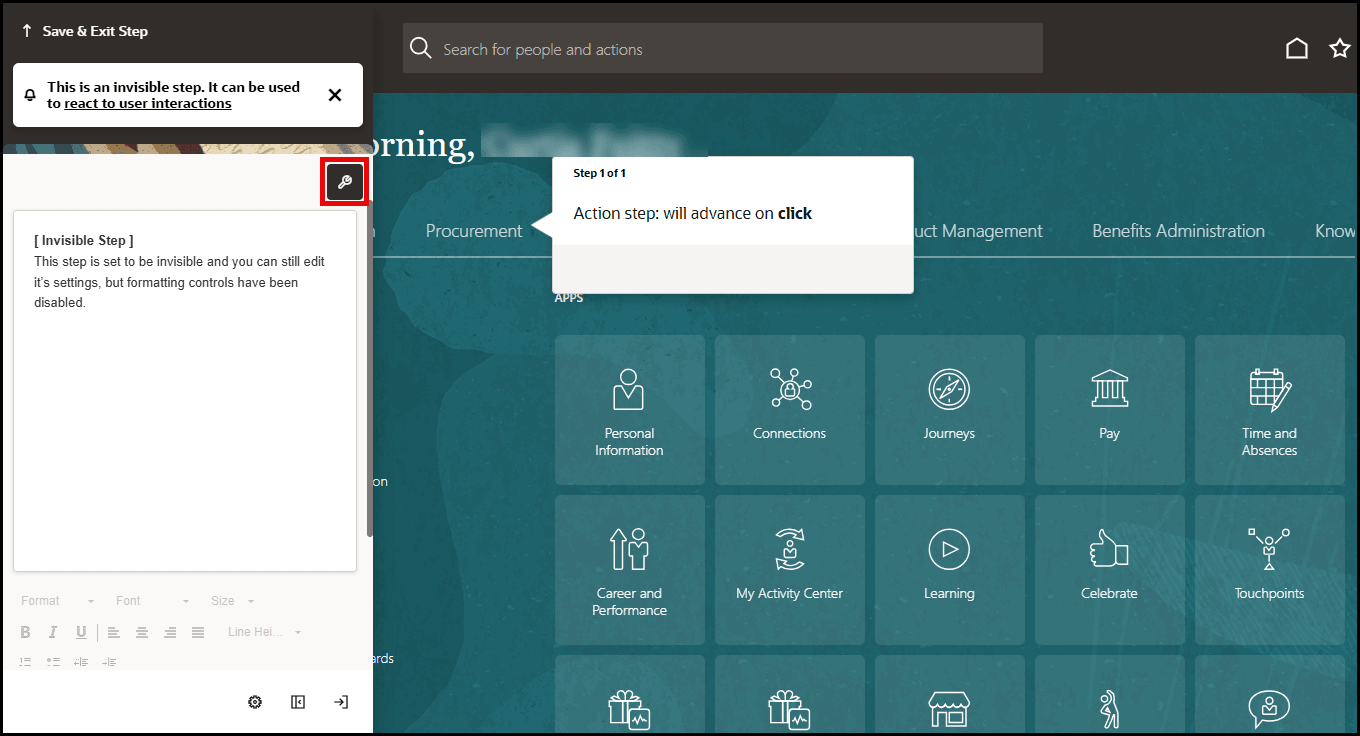Screen dimensions: 1360x736
Task: Switch to the Product Management tab
Action: coord(978,231)
